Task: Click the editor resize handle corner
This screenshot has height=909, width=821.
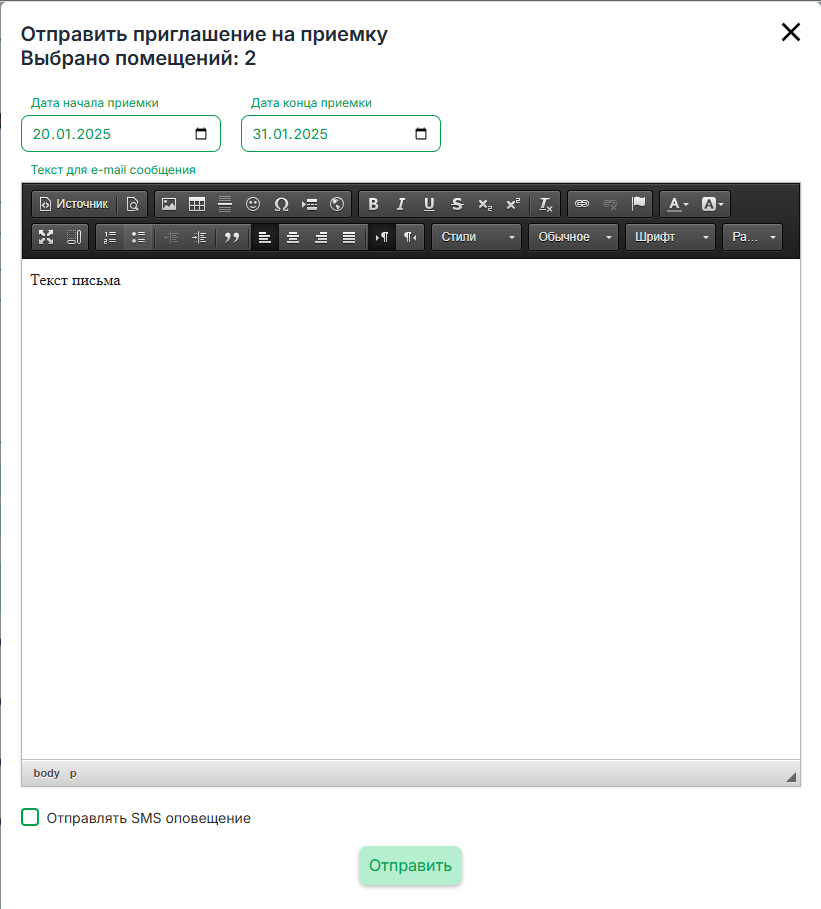Action: tap(791, 777)
